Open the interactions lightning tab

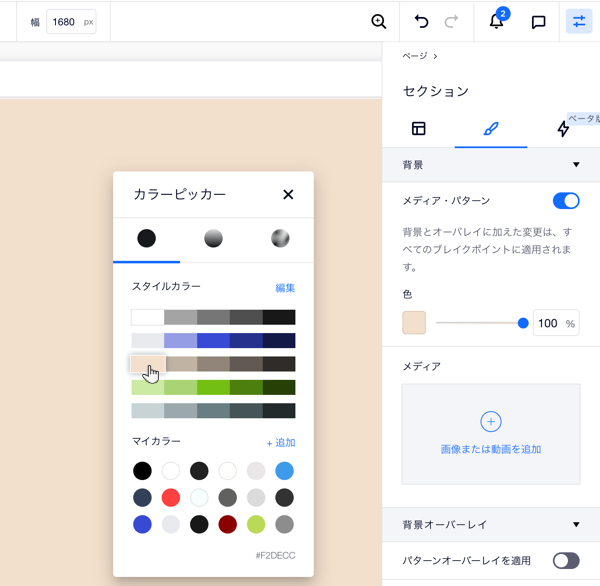[x=563, y=129]
